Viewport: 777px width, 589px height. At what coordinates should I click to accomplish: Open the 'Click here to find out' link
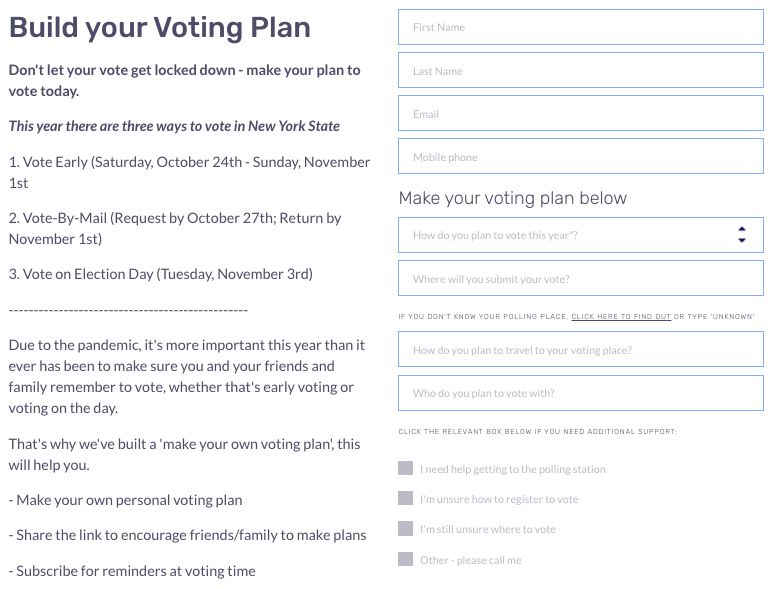(621, 317)
